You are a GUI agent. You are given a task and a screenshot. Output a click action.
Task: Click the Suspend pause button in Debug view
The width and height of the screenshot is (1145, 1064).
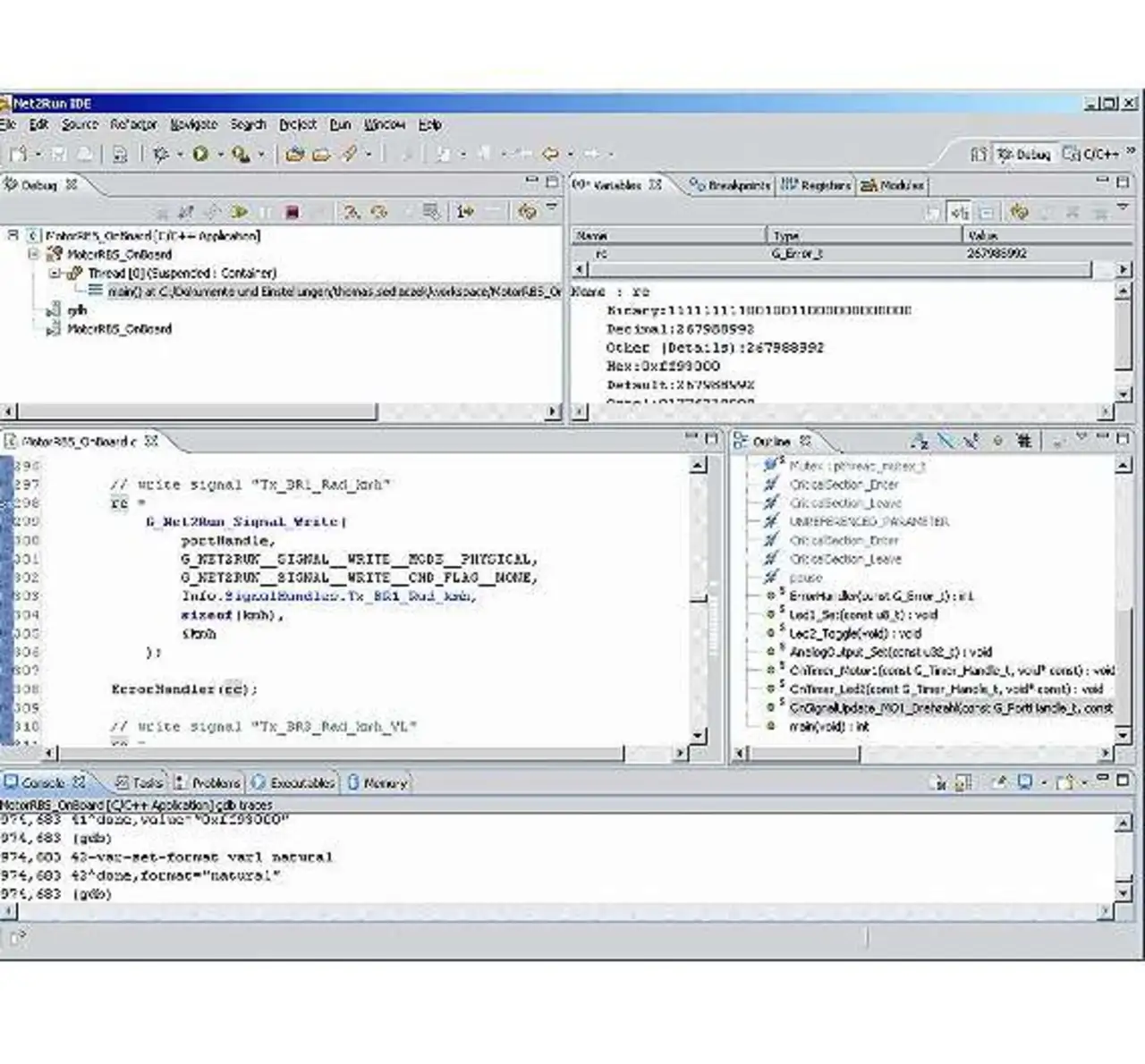tap(266, 212)
